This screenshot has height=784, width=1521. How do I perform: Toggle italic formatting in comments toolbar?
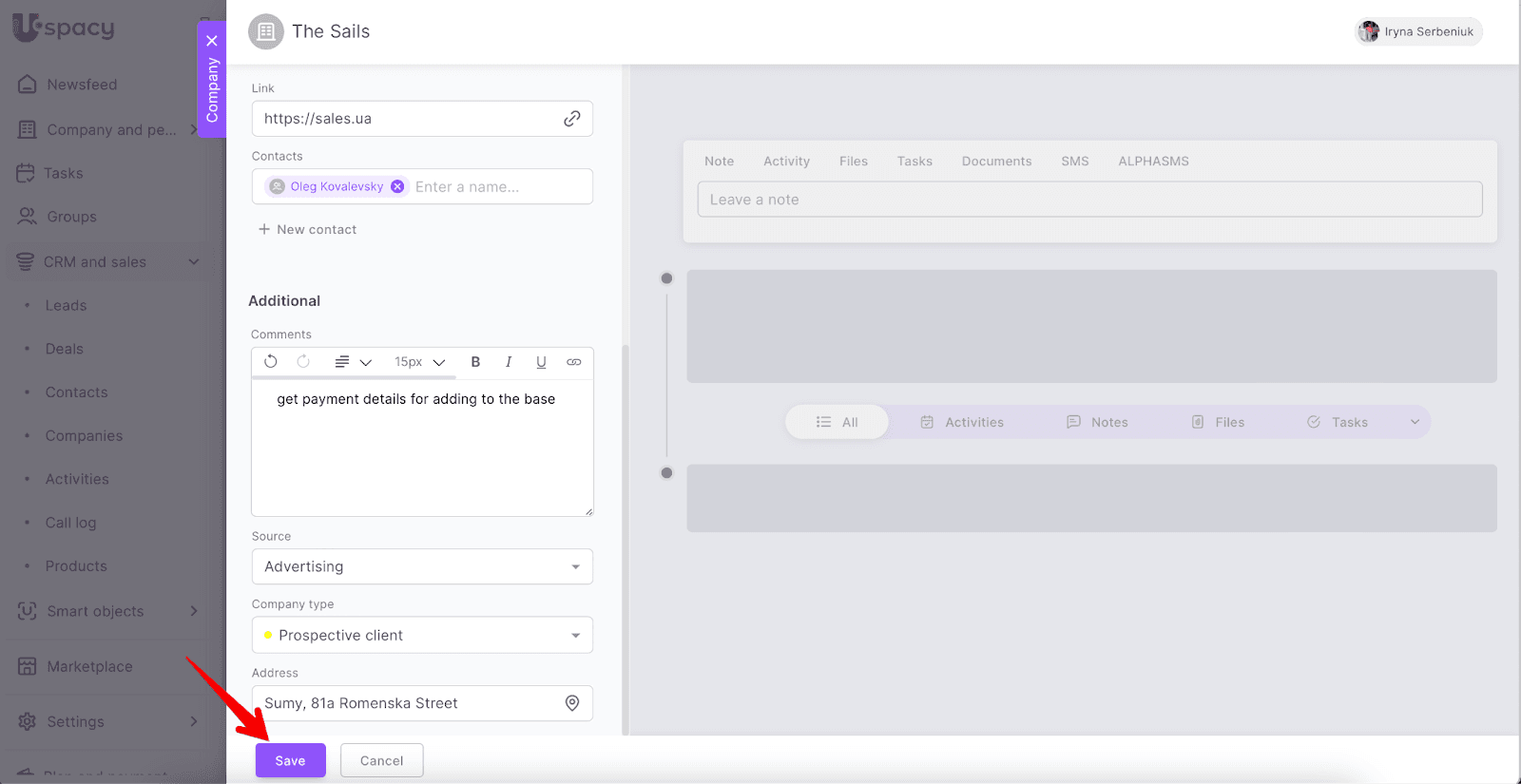pos(509,362)
